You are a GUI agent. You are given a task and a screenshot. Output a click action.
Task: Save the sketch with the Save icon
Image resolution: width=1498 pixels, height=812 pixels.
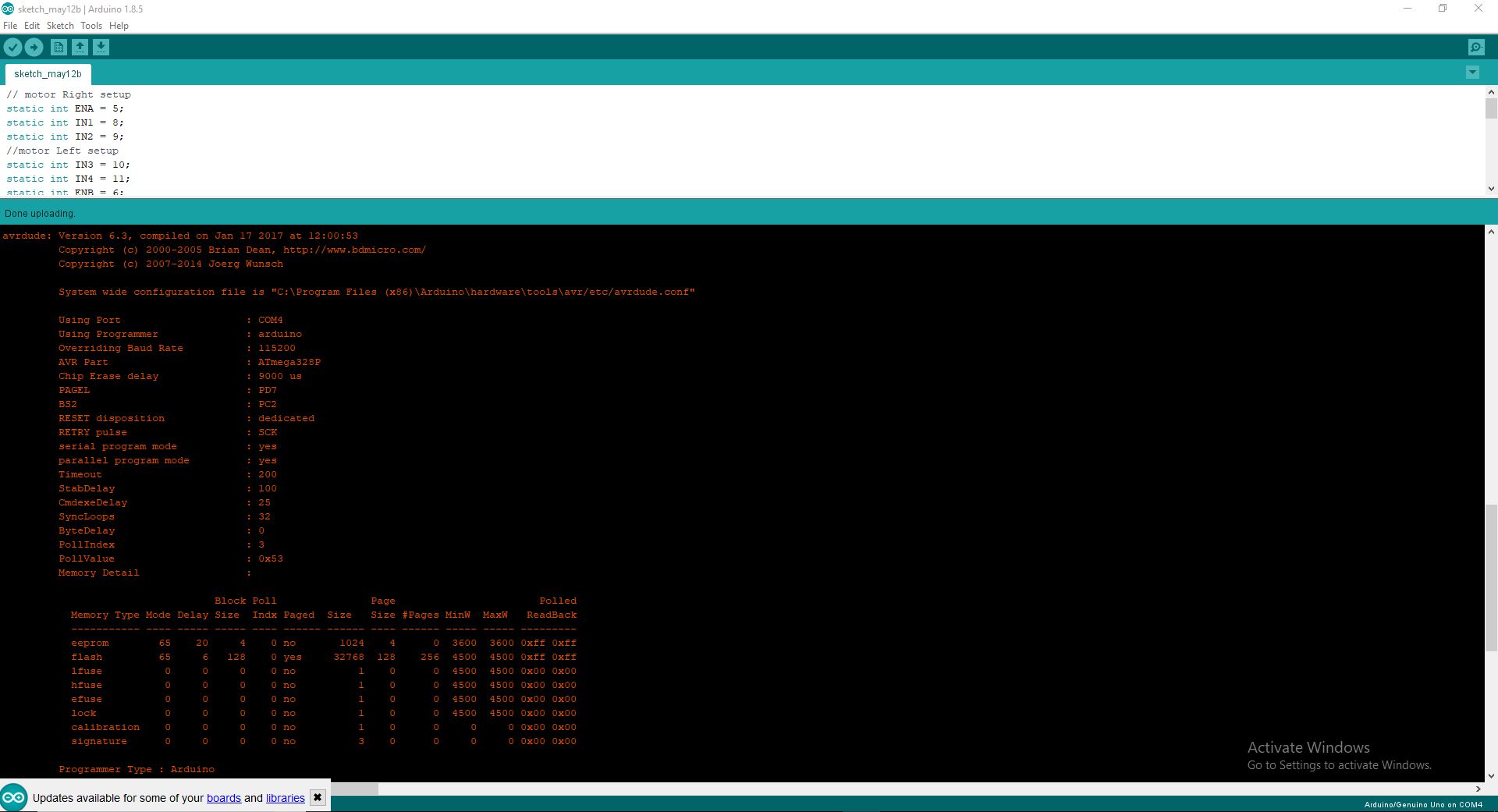(x=101, y=47)
